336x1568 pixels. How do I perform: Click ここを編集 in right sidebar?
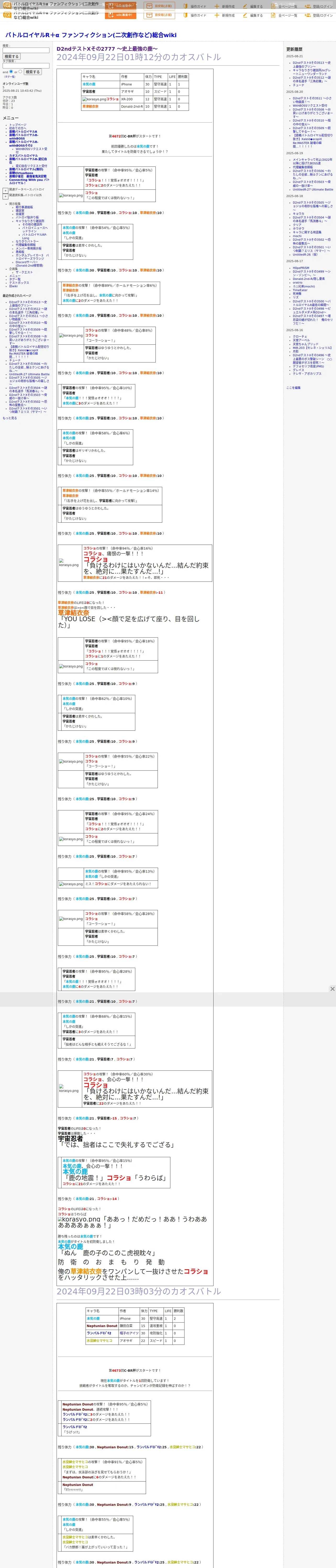click(x=293, y=388)
